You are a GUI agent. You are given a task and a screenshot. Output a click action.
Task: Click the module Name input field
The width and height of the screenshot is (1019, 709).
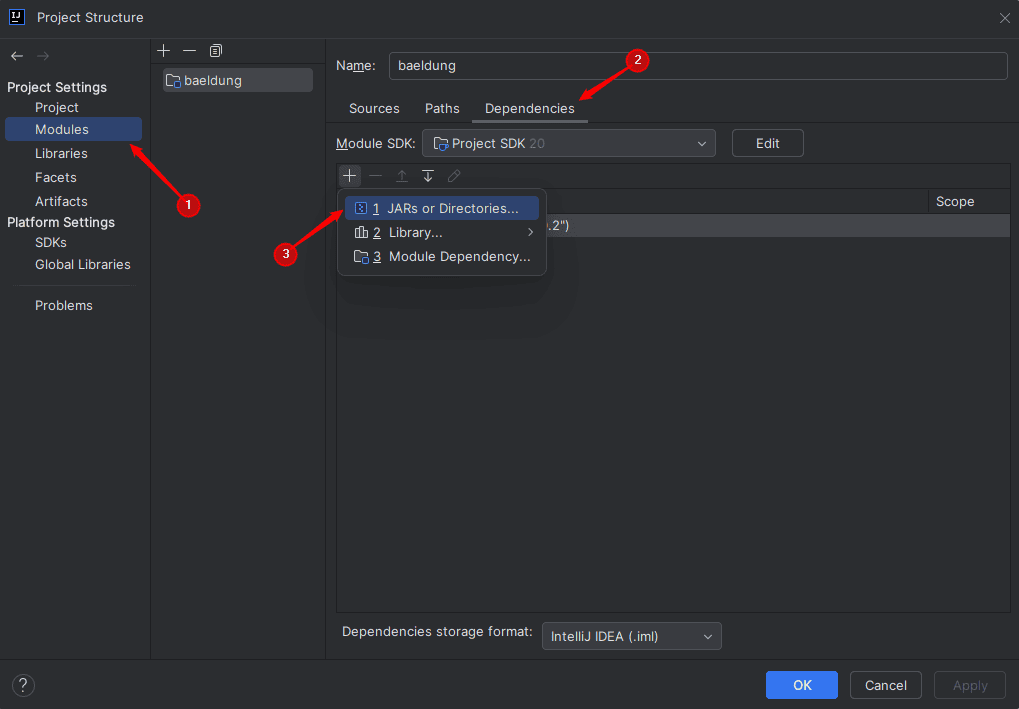698,66
